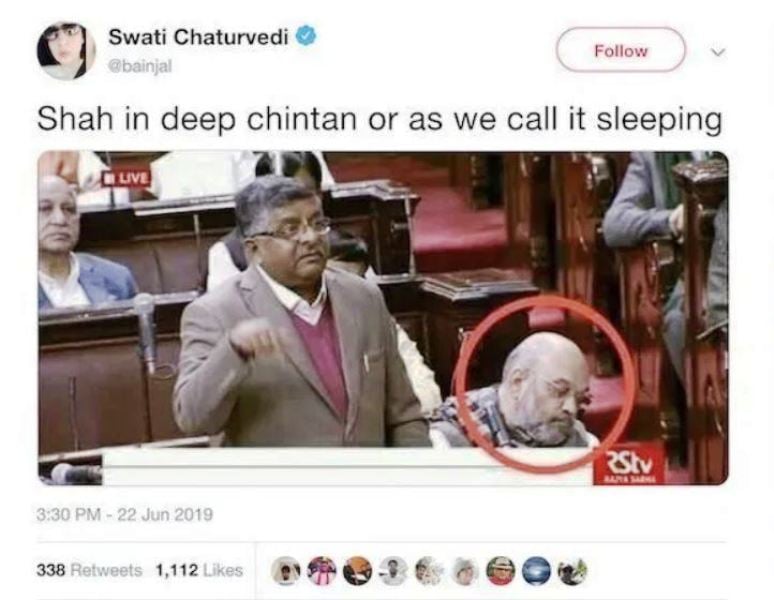Open the orange-background liker avatar
Screen dimensions: 774x600
[x=357, y=571]
